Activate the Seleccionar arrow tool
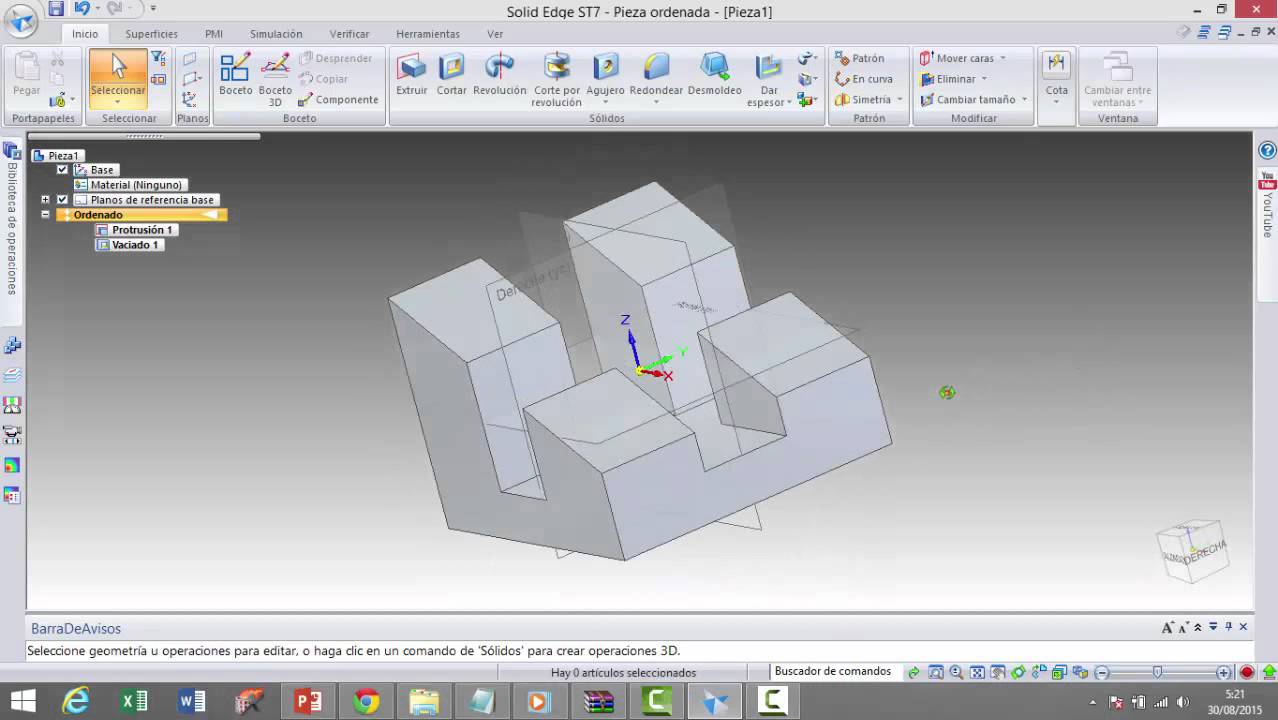Viewport: 1278px width, 720px height. [x=118, y=72]
